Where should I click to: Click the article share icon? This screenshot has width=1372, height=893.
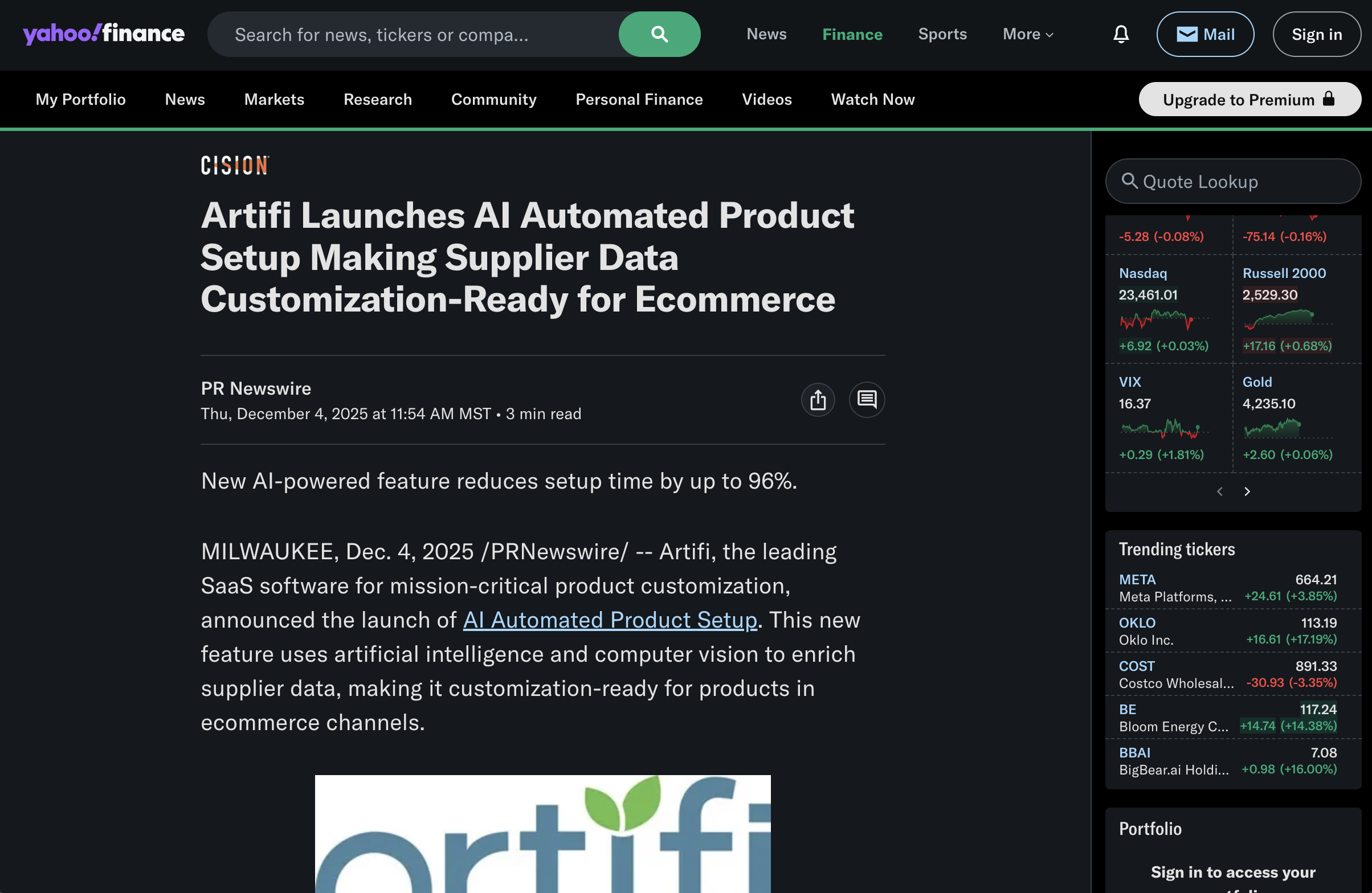tap(818, 399)
